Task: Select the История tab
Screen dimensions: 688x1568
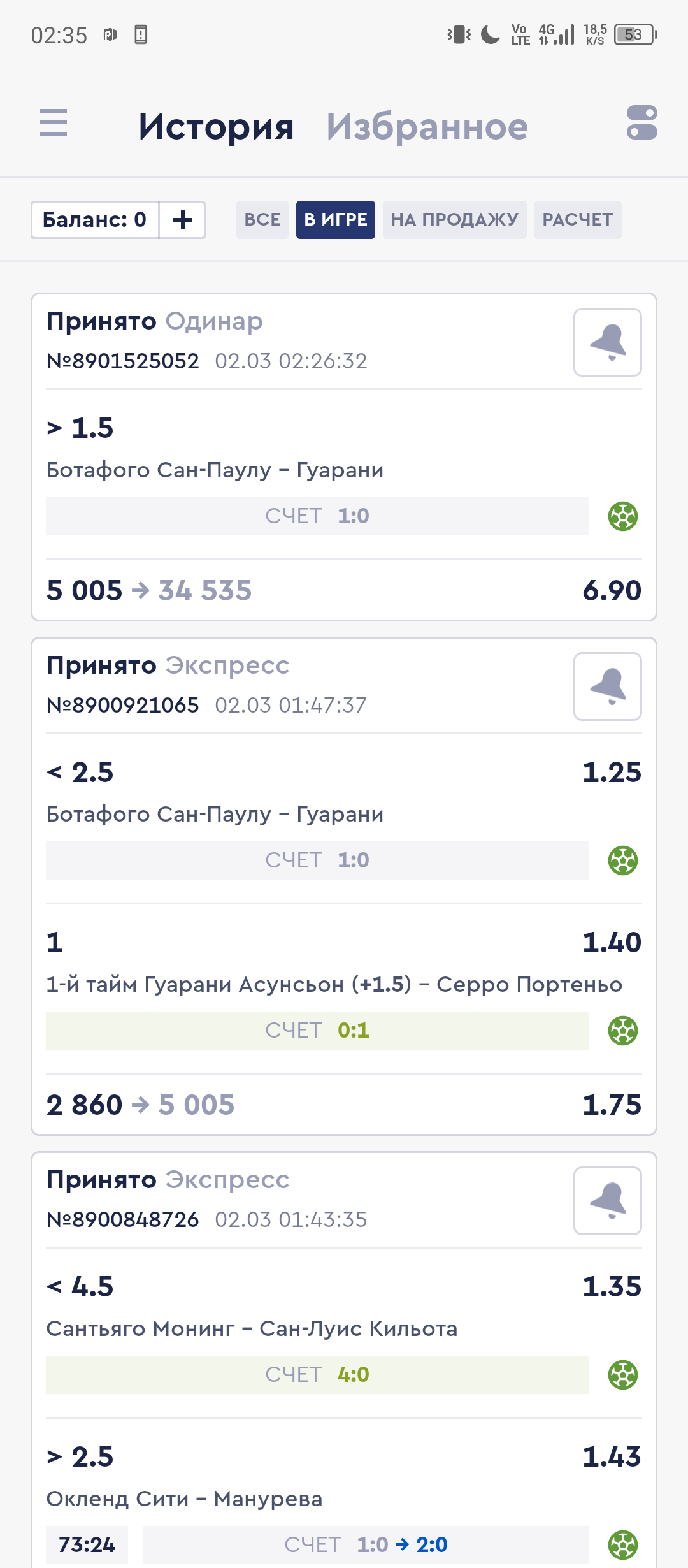Action: click(216, 126)
